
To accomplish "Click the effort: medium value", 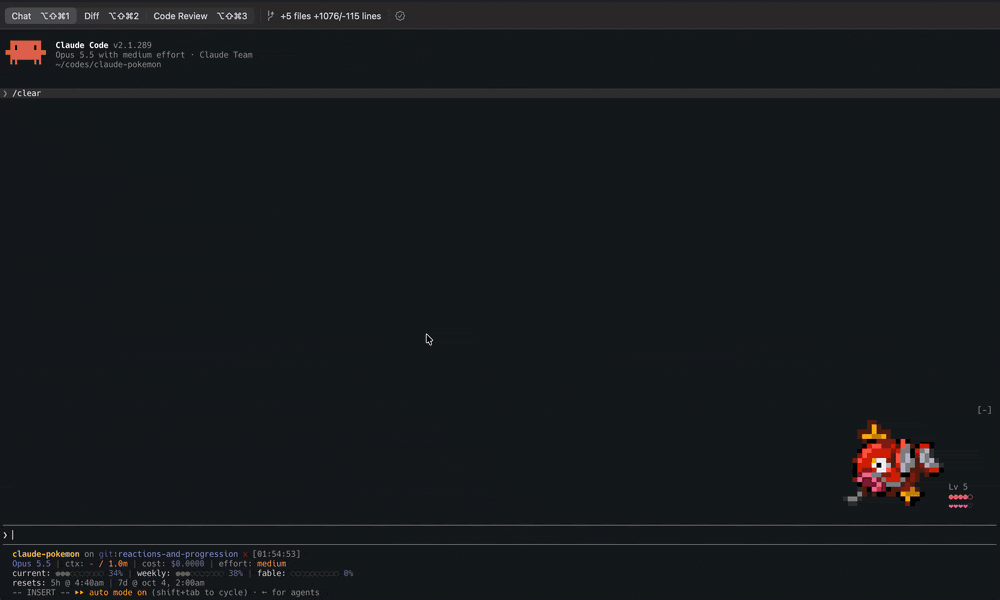I will 253,564.
